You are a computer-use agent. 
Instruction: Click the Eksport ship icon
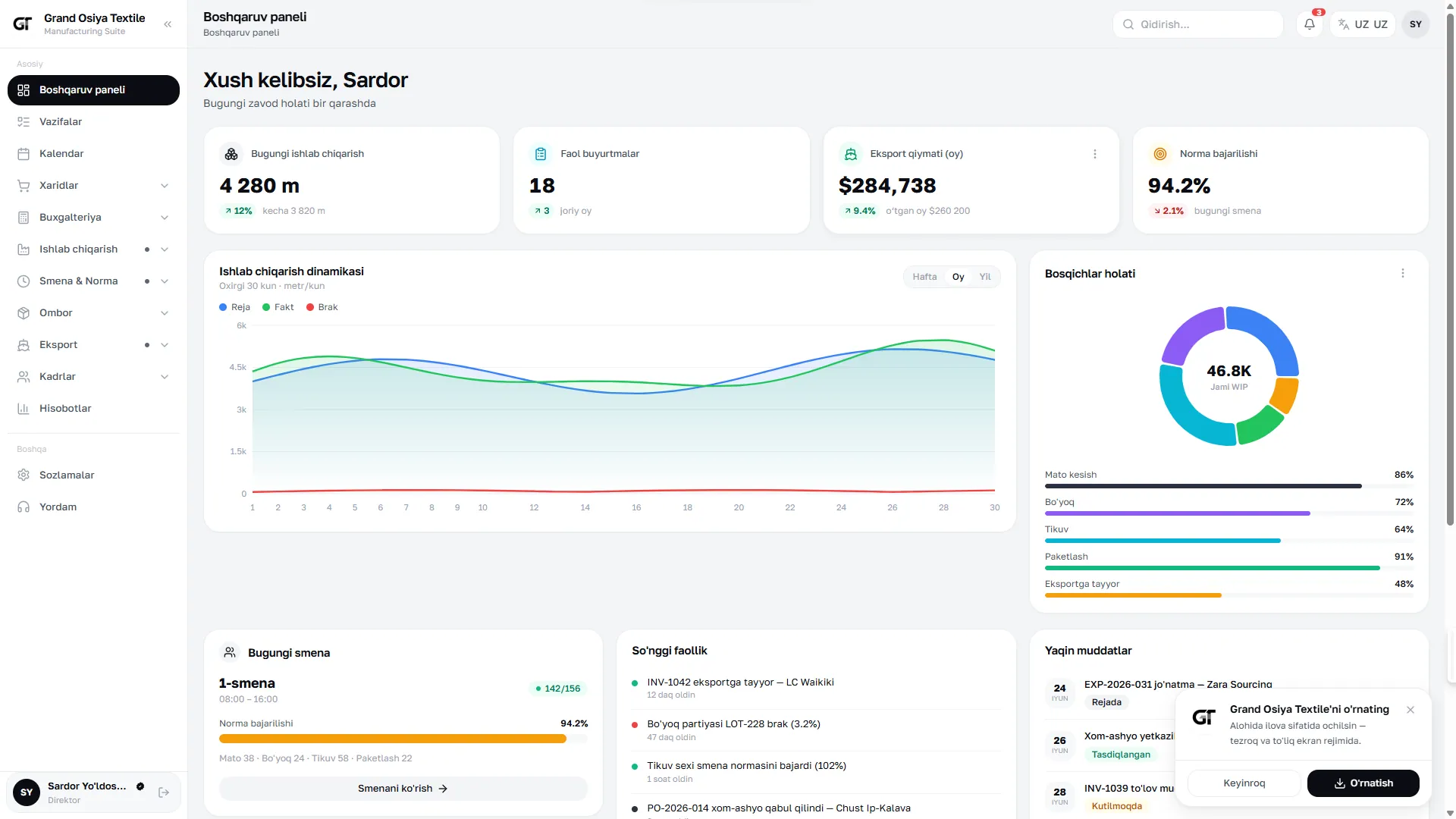pyautogui.click(x=24, y=344)
